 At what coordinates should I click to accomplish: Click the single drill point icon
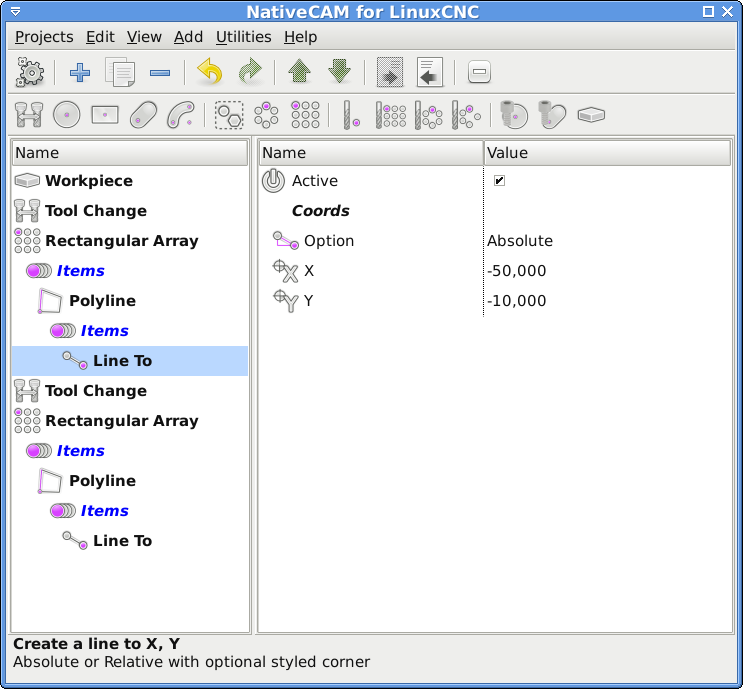pyautogui.click(x=352, y=115)
